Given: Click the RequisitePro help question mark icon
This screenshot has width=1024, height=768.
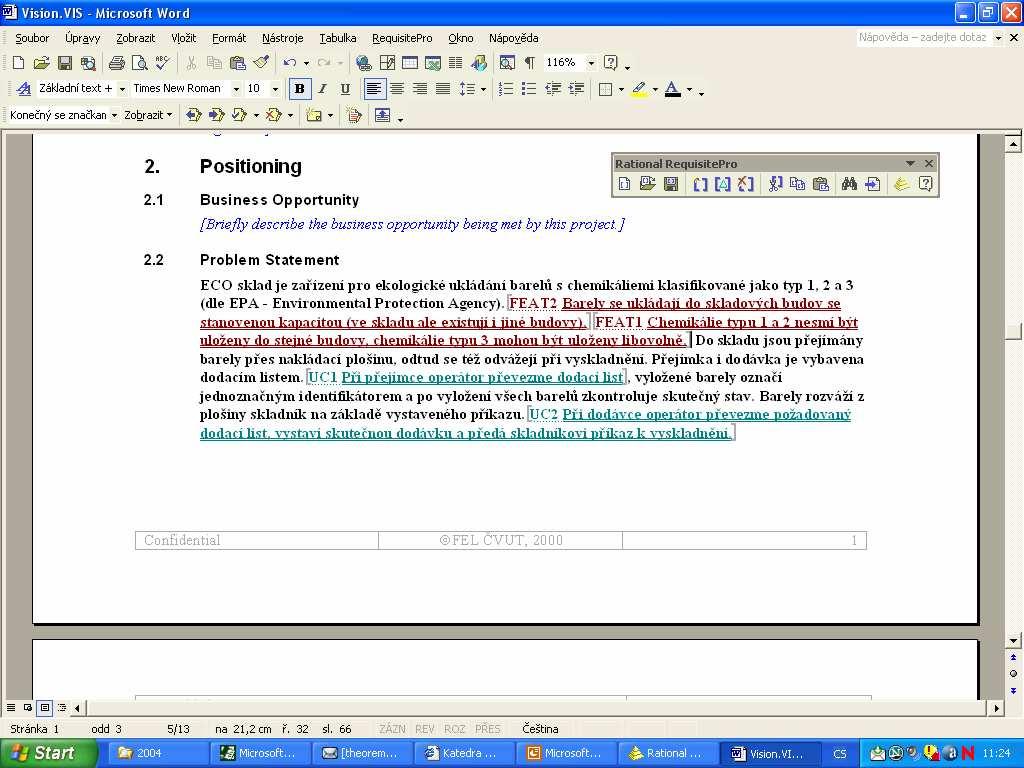Looking at the screenshot, I should (x=925, y=184).
